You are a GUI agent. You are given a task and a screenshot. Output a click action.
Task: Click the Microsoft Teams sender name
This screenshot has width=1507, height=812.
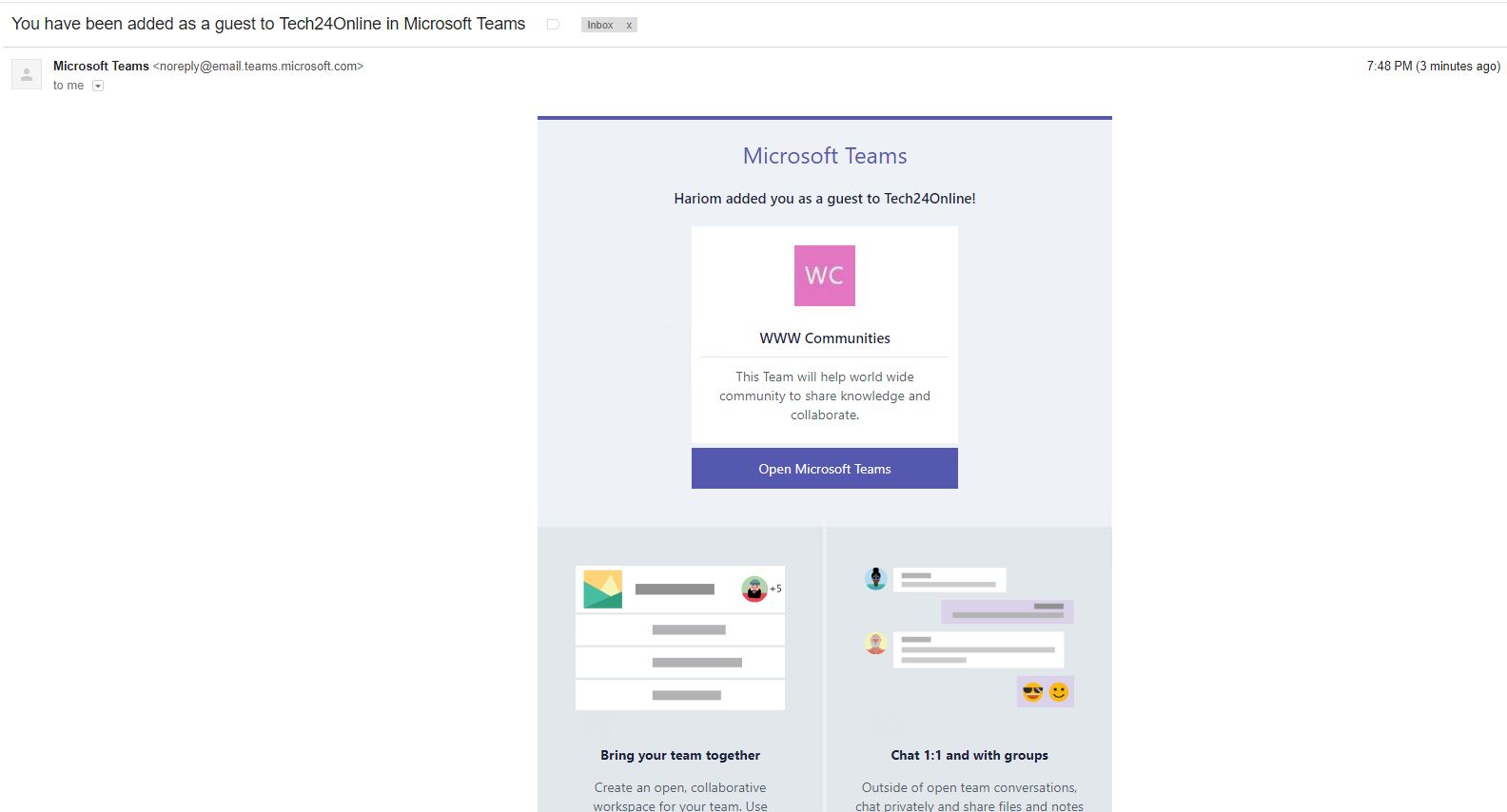click(101, 66)
